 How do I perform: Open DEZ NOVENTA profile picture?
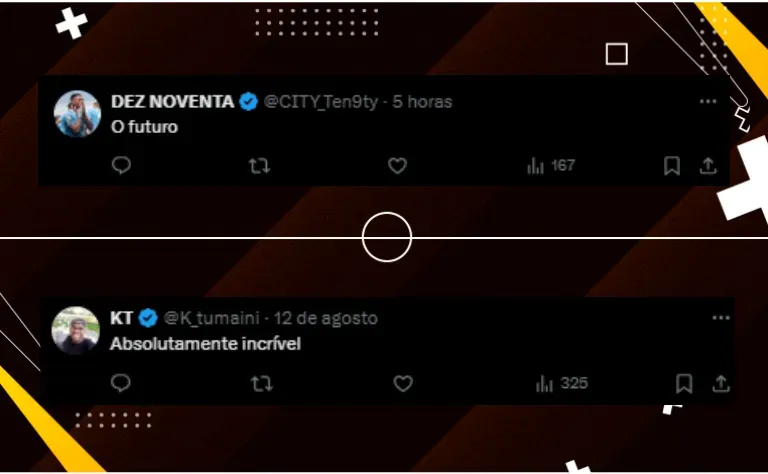[77, 114]
